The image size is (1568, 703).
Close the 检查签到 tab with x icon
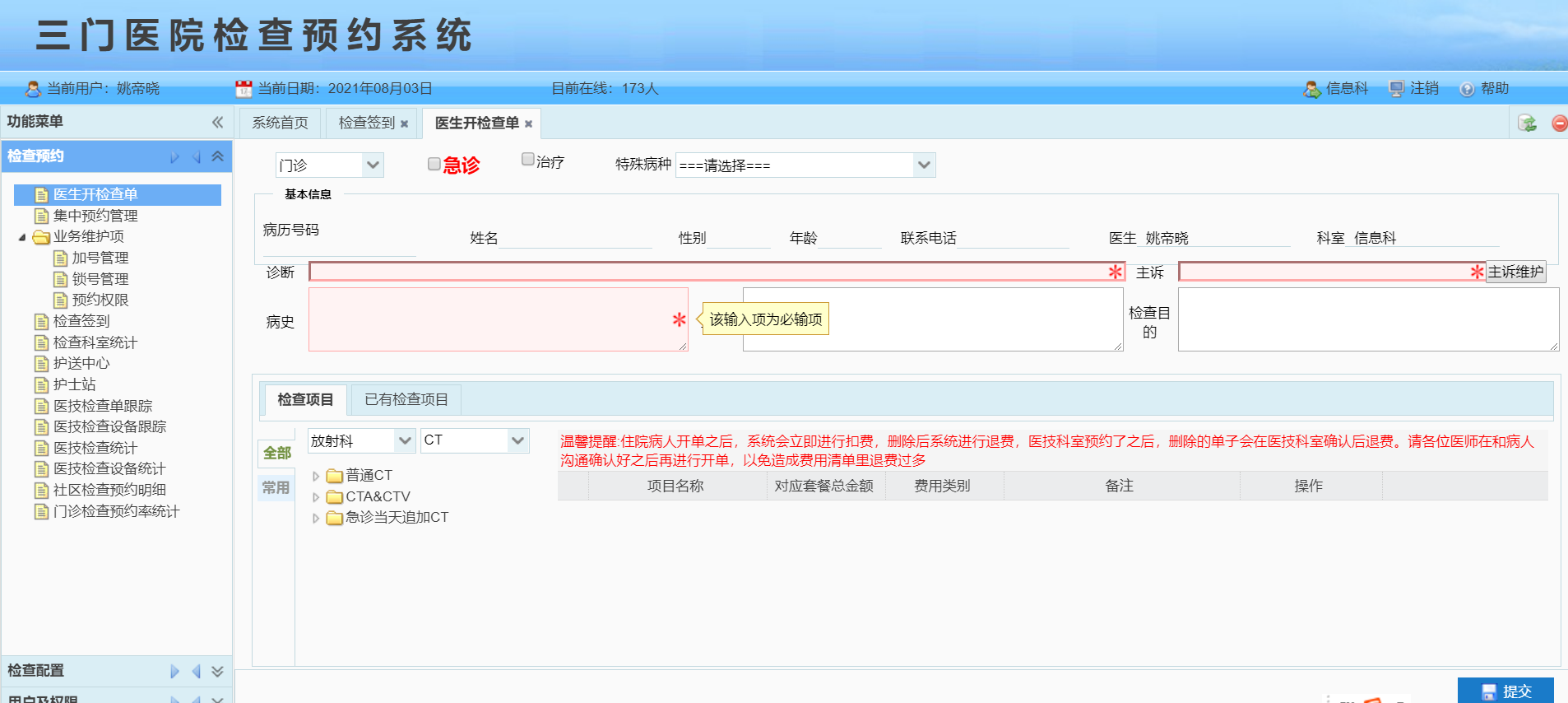[x=404, y=123]
